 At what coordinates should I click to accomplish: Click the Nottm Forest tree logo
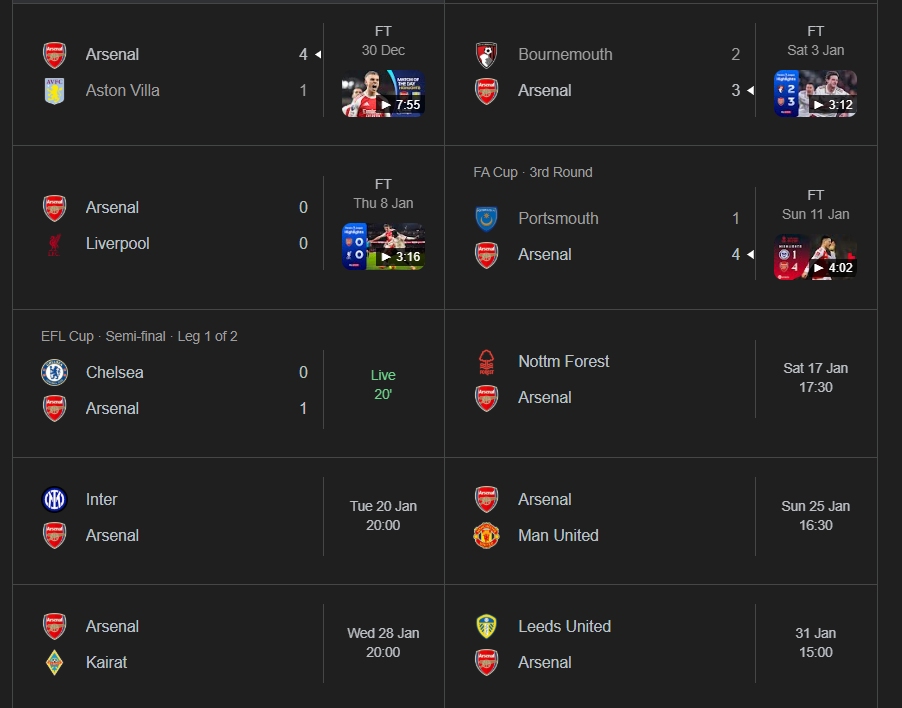click(x=486, y=362)
